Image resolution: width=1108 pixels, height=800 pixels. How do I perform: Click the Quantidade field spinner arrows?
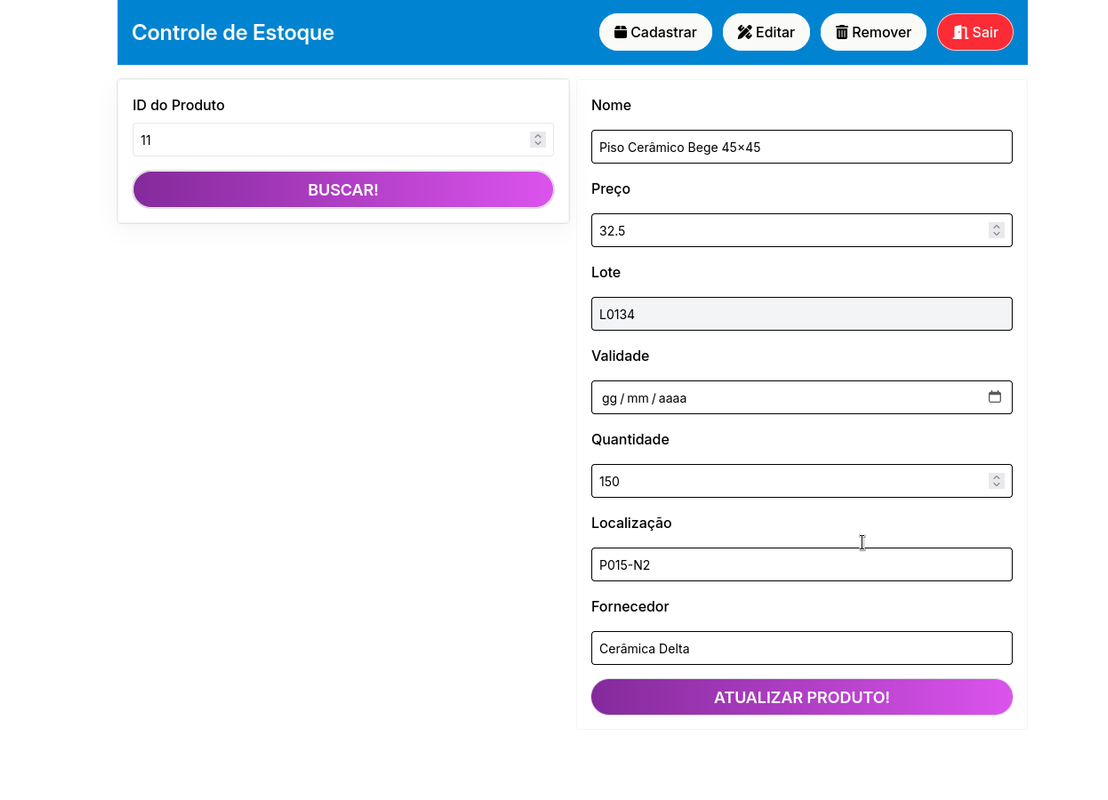pos(996,481)
